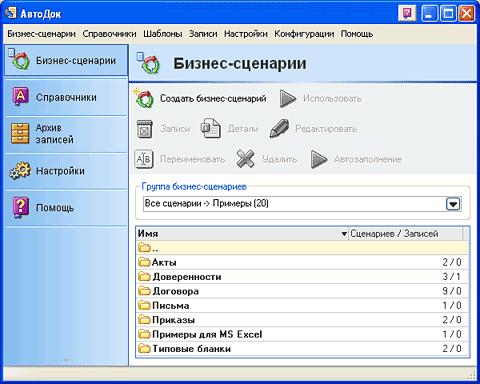Click the Примеры для MS Excel folder icon
Viewport: 480px width, 384px height.
(x=144, y=334)
